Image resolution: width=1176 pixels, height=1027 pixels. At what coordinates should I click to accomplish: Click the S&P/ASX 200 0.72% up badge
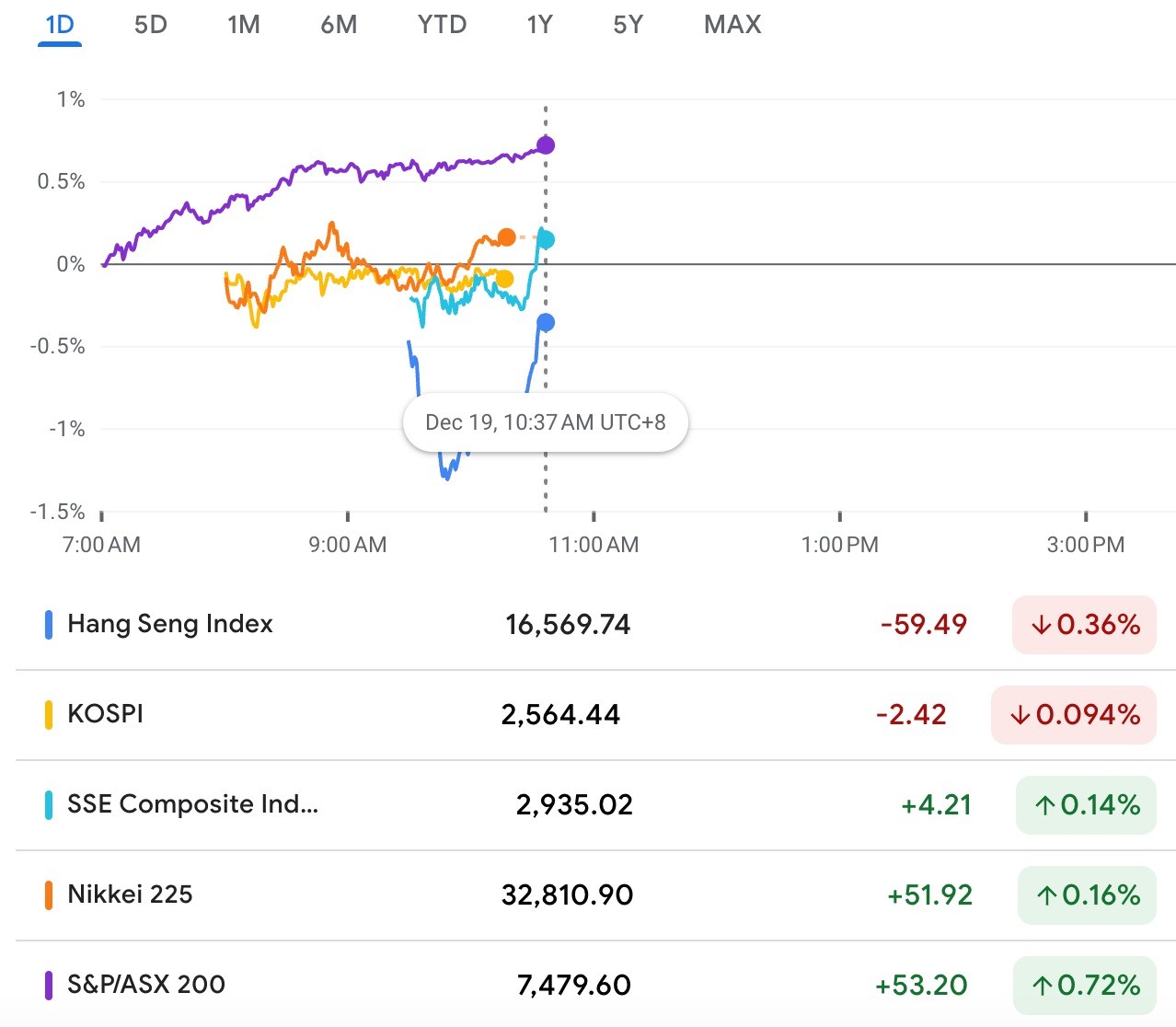pos(1085,986)
